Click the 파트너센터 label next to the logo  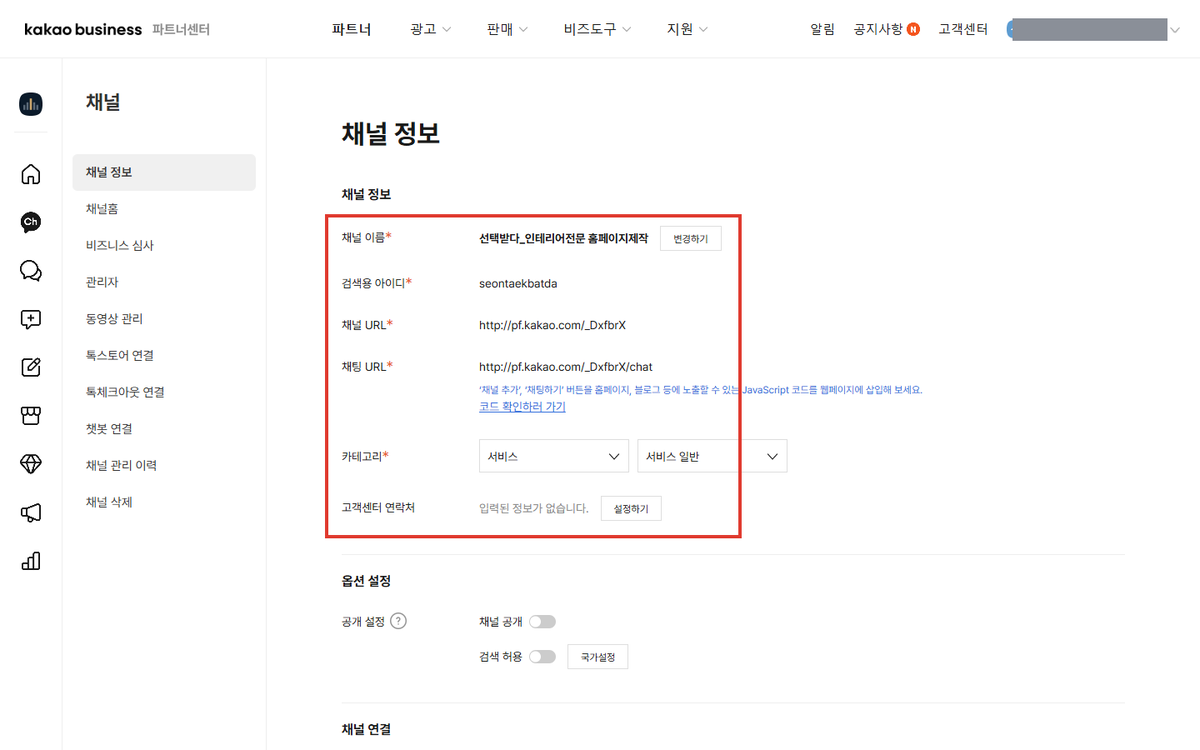point(181,30)
